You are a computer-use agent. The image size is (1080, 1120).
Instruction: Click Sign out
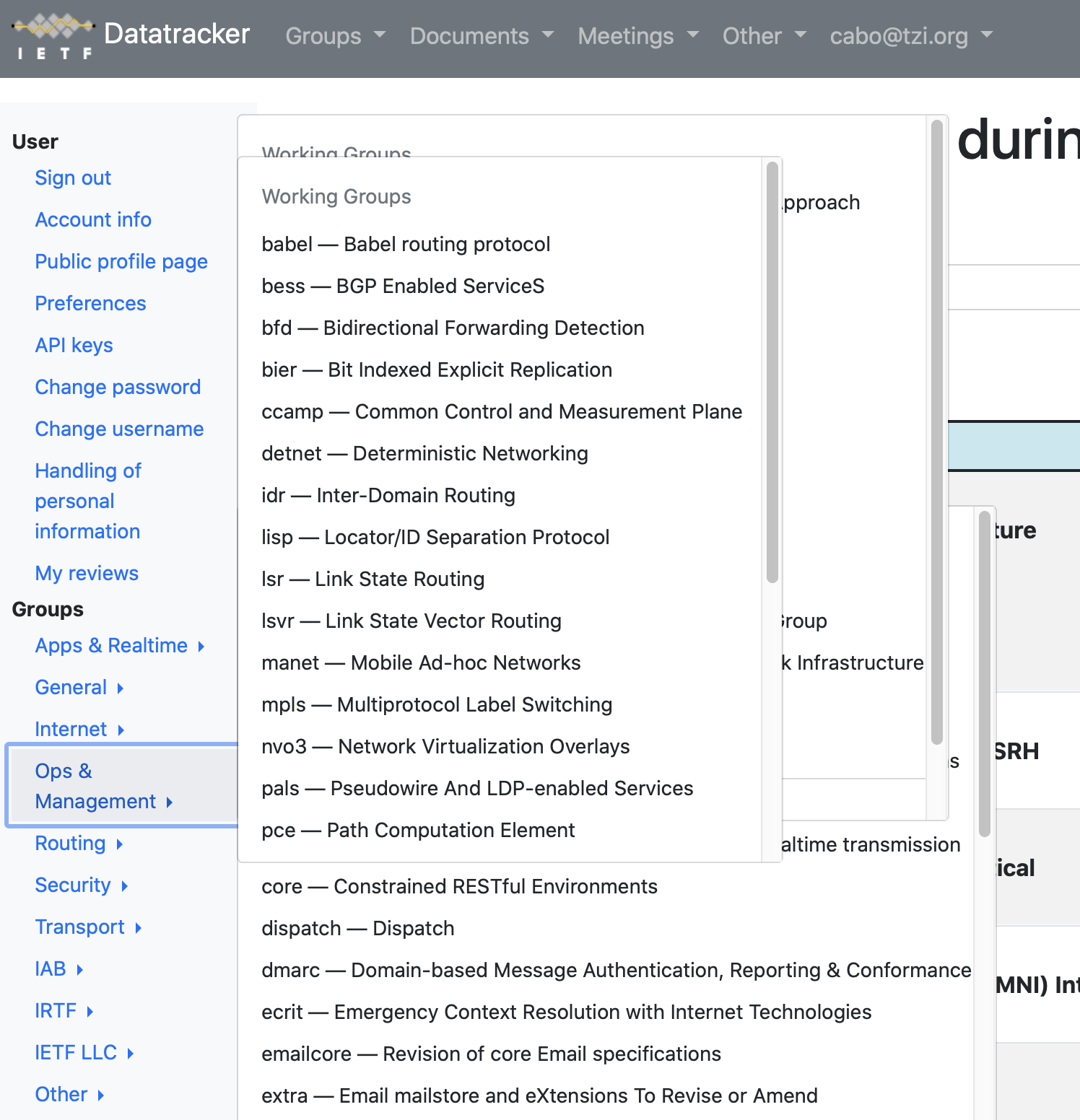point(73,178)
